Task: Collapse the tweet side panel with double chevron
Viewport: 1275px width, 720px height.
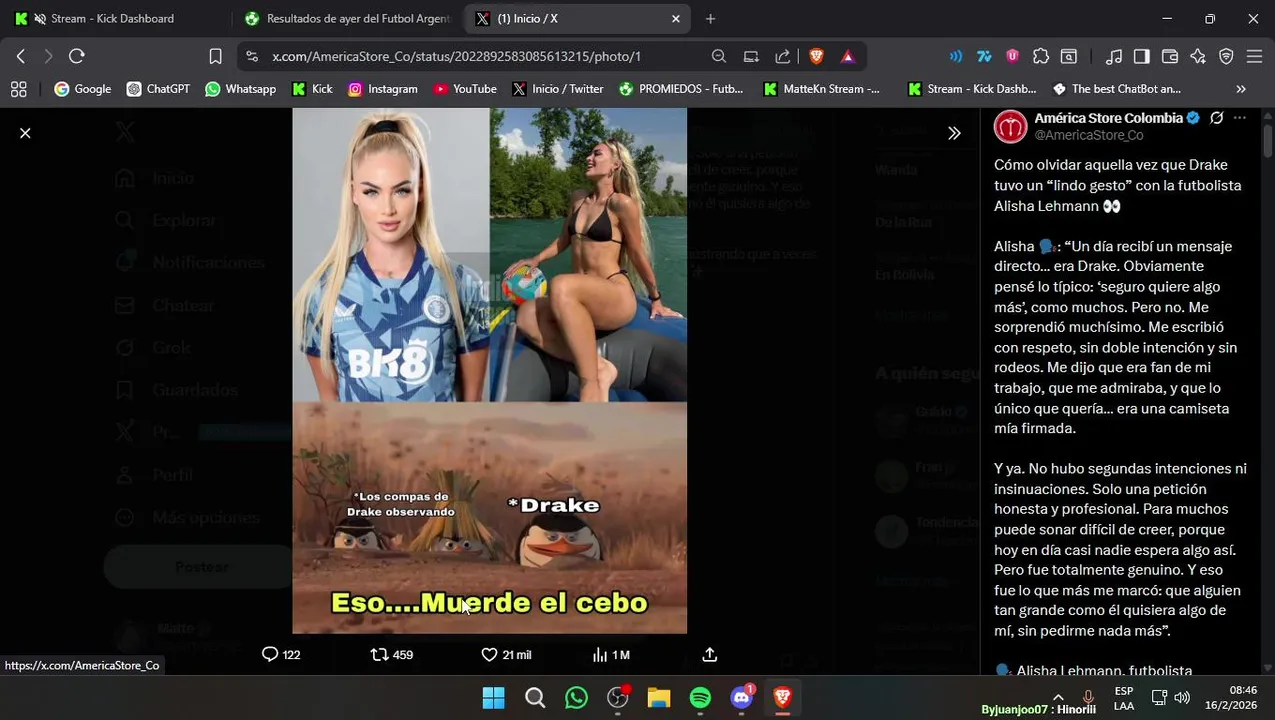Action: 954,133
